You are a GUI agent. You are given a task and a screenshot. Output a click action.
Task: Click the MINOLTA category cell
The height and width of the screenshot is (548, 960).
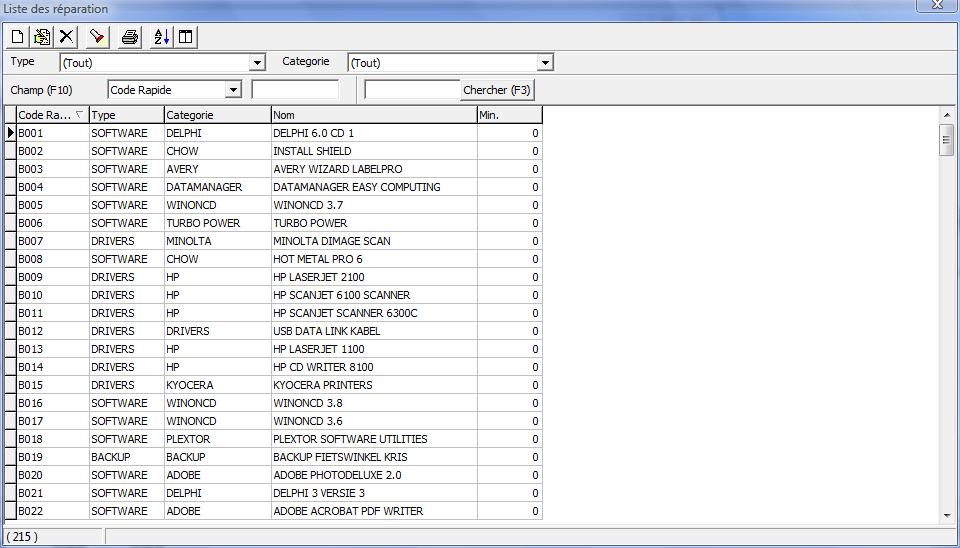click(217, 241)
